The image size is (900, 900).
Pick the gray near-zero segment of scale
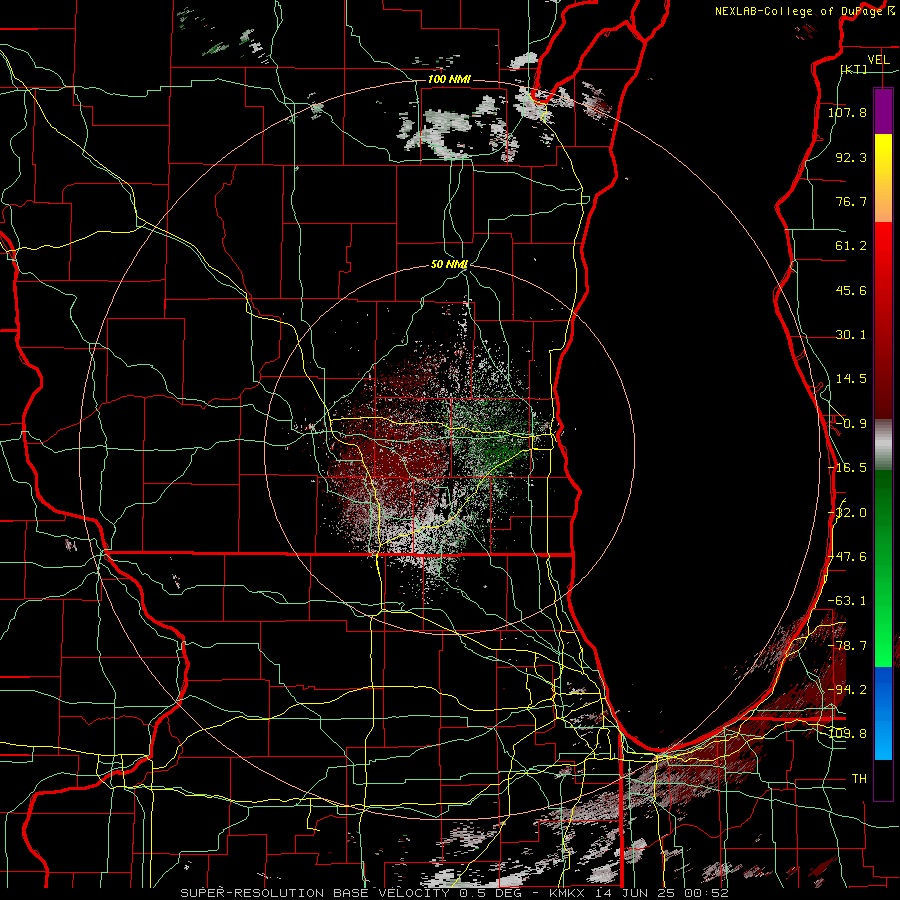(883, 444)
